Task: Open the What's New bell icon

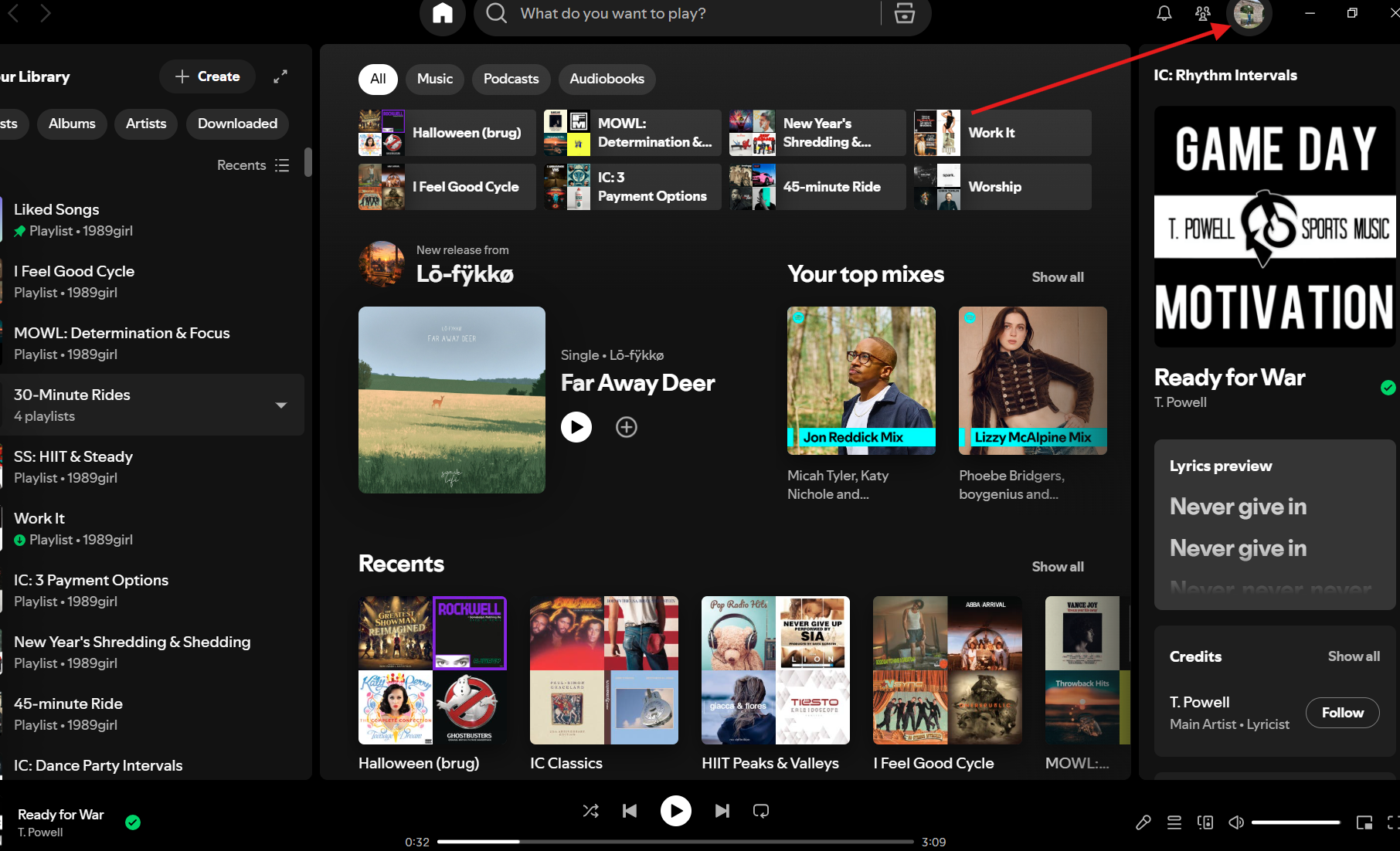Action: tap(1164, 14)
